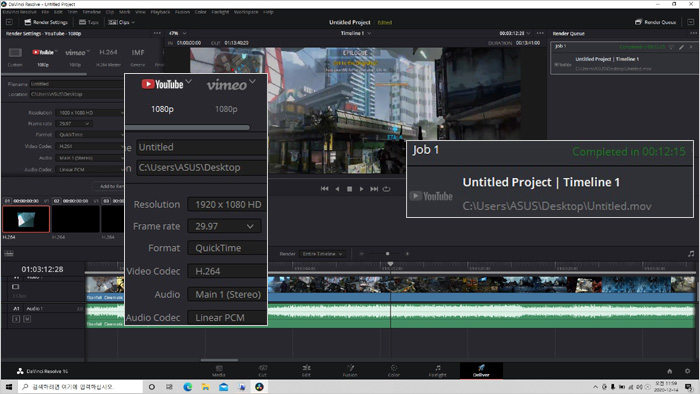Switch to the Fusion page
The image size is (700, 394).
(350, 370)
